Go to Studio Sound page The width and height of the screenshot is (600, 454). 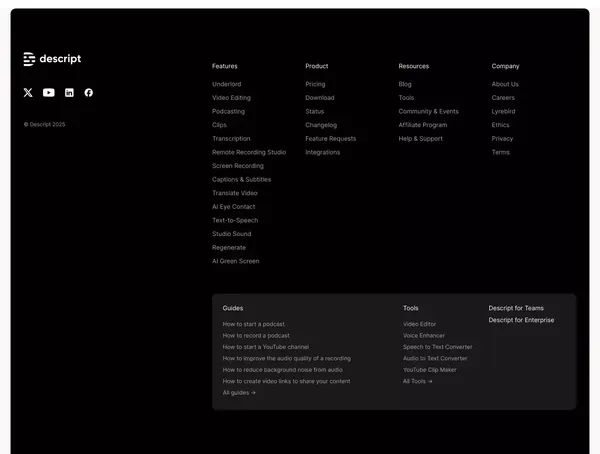[232, 234]
